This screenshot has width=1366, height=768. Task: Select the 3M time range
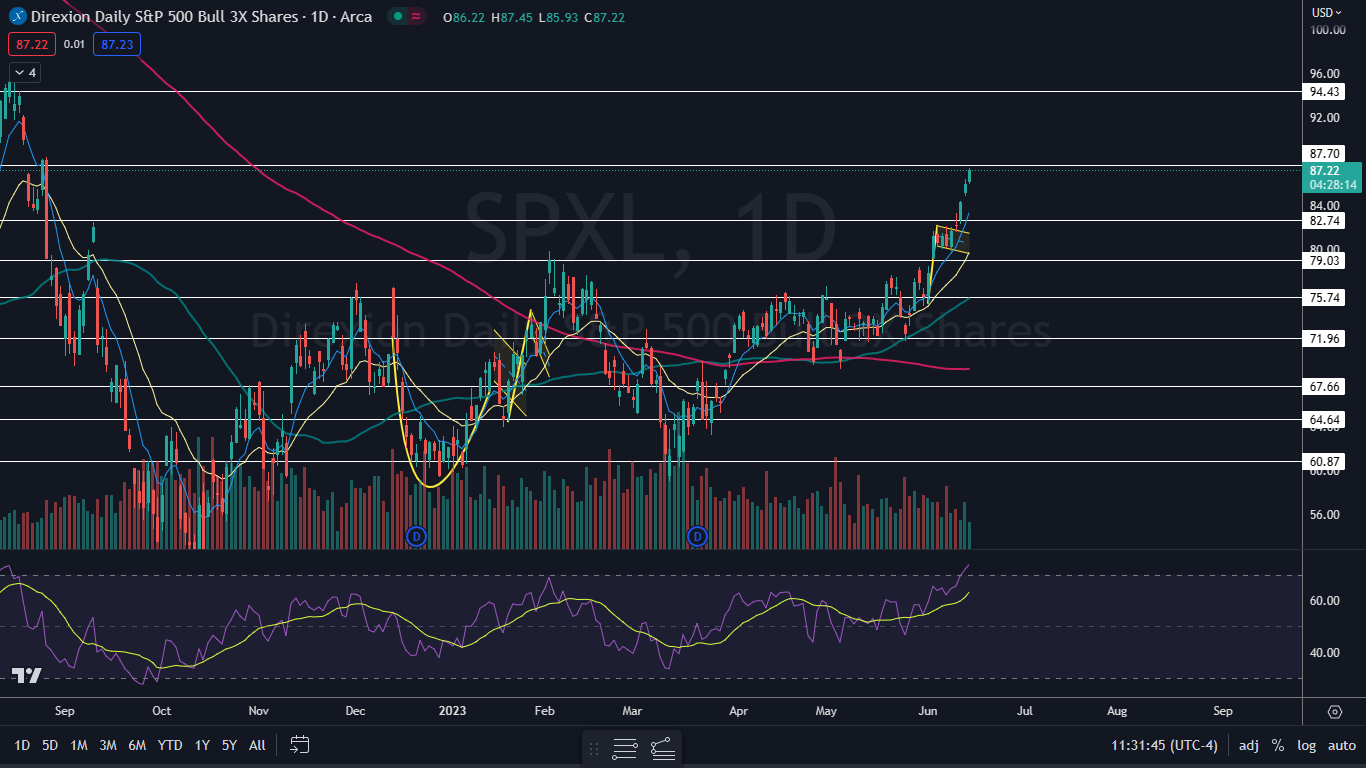click(108, 745)
